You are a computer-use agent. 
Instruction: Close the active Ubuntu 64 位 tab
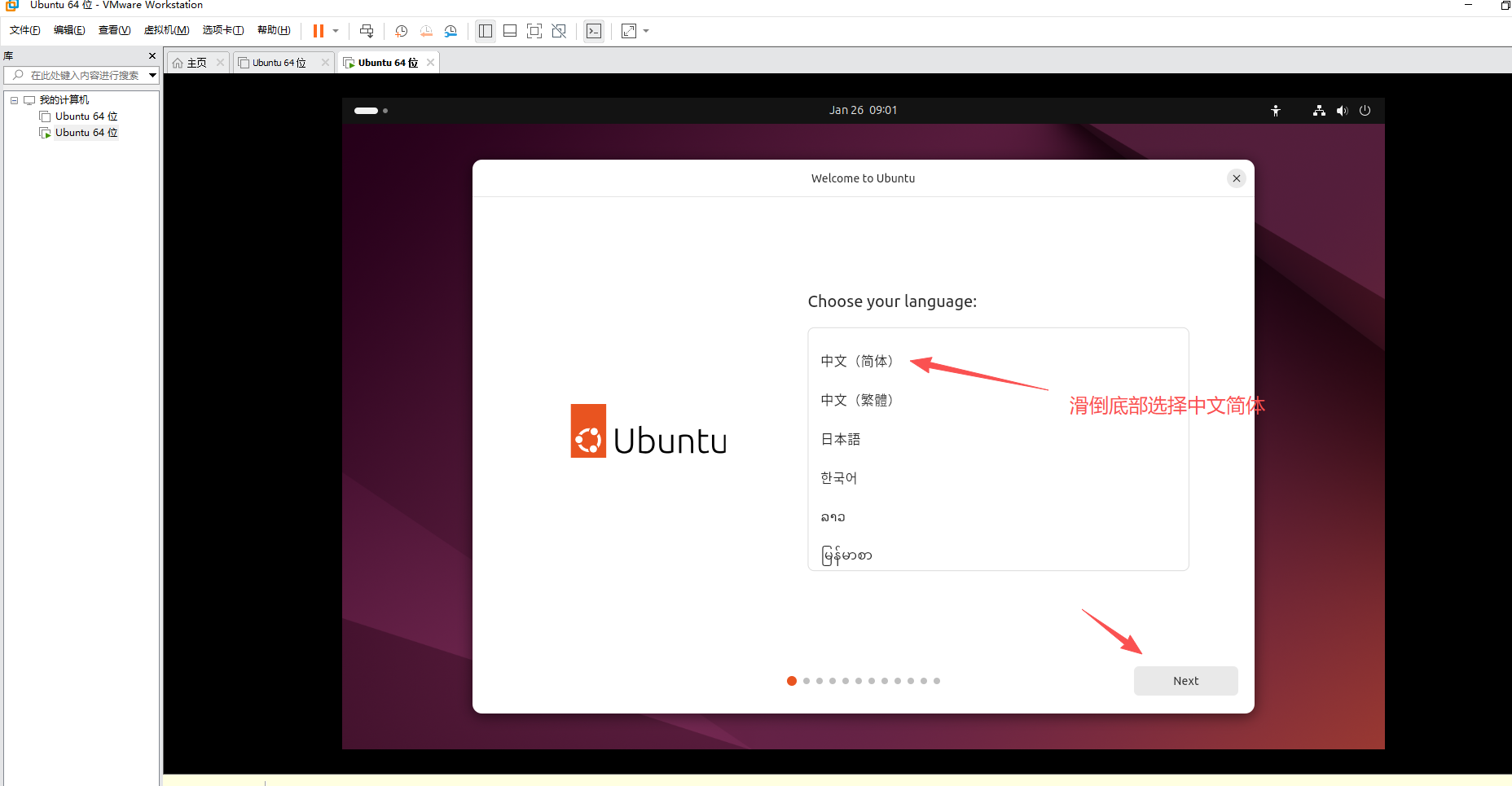pos(430,63)
